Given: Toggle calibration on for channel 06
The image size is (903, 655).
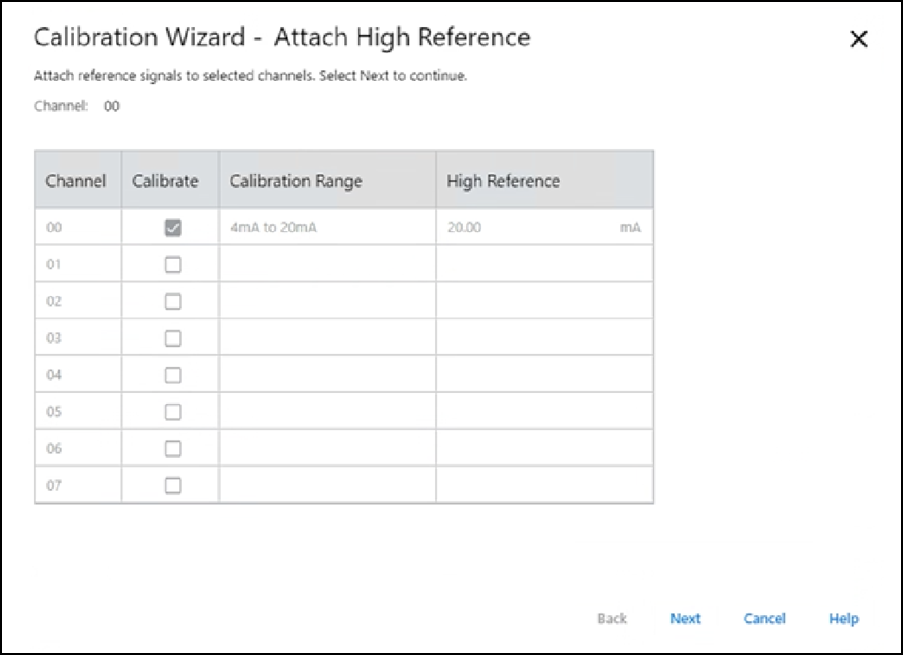Looking at the screenshot, I should point(173,449).
